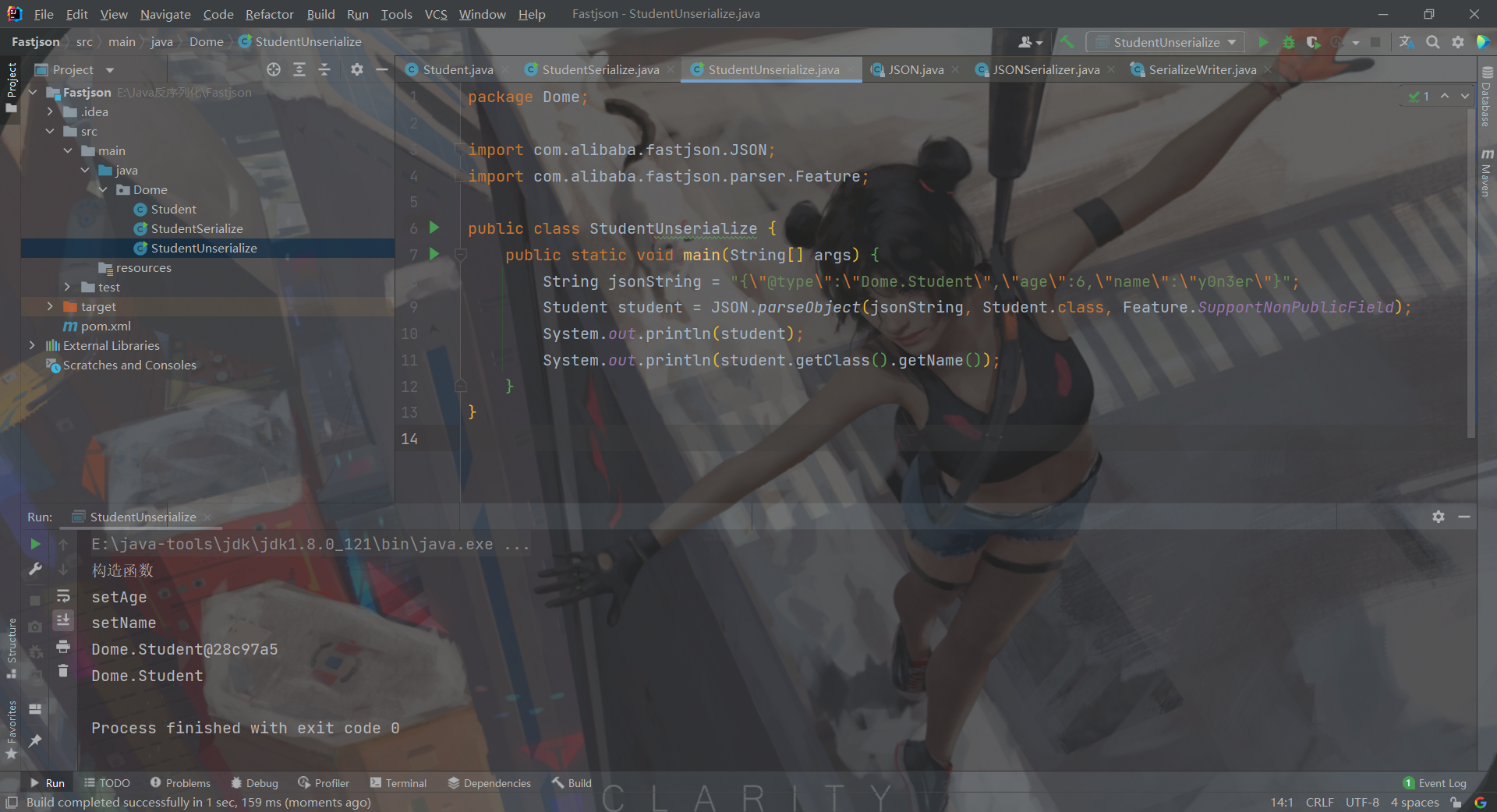
Task: Select the StudentSerialize class in project tree
Action: pyautogui.click(x=196, y=228)
